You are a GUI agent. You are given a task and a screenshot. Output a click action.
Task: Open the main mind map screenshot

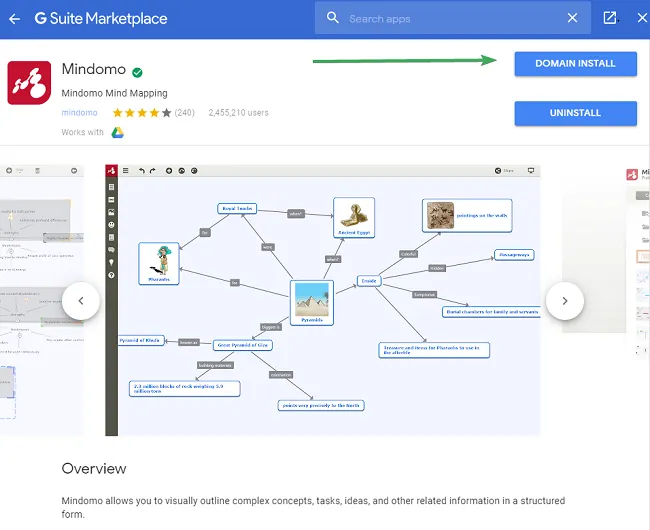pyautogui.click(x=323, y=300)
